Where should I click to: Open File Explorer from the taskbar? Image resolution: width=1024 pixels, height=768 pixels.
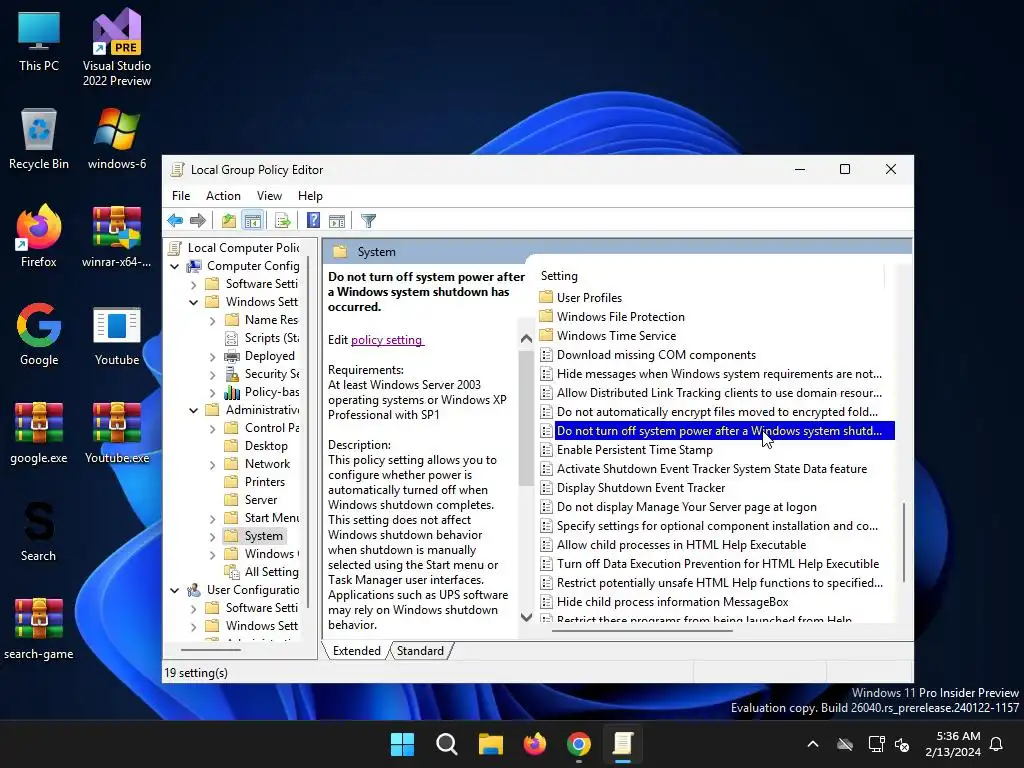click(490, 744)
